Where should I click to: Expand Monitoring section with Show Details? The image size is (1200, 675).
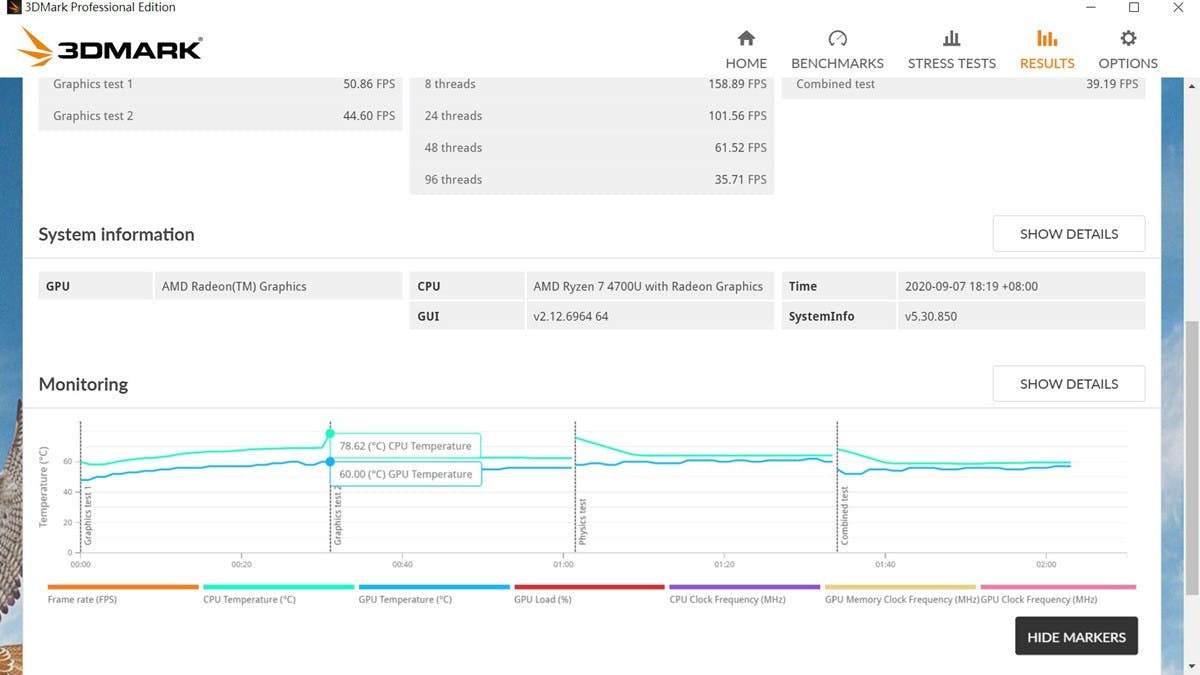coord(1068,384)
